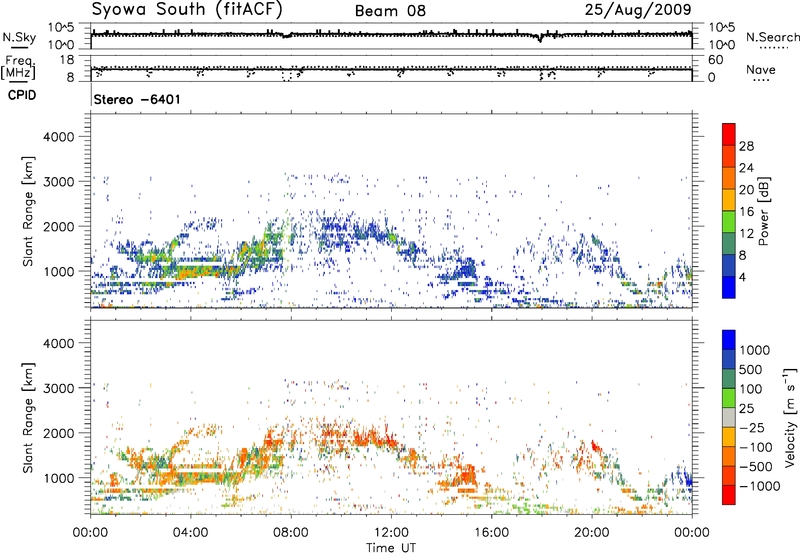This screenshot has height=554, width=800.
Task: Select the '20:00' time tick label
Action: click(591, 533)
